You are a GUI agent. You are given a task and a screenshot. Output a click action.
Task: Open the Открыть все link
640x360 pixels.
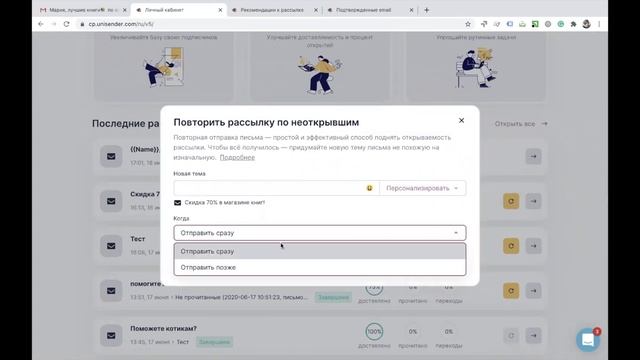tap(521, 124)
